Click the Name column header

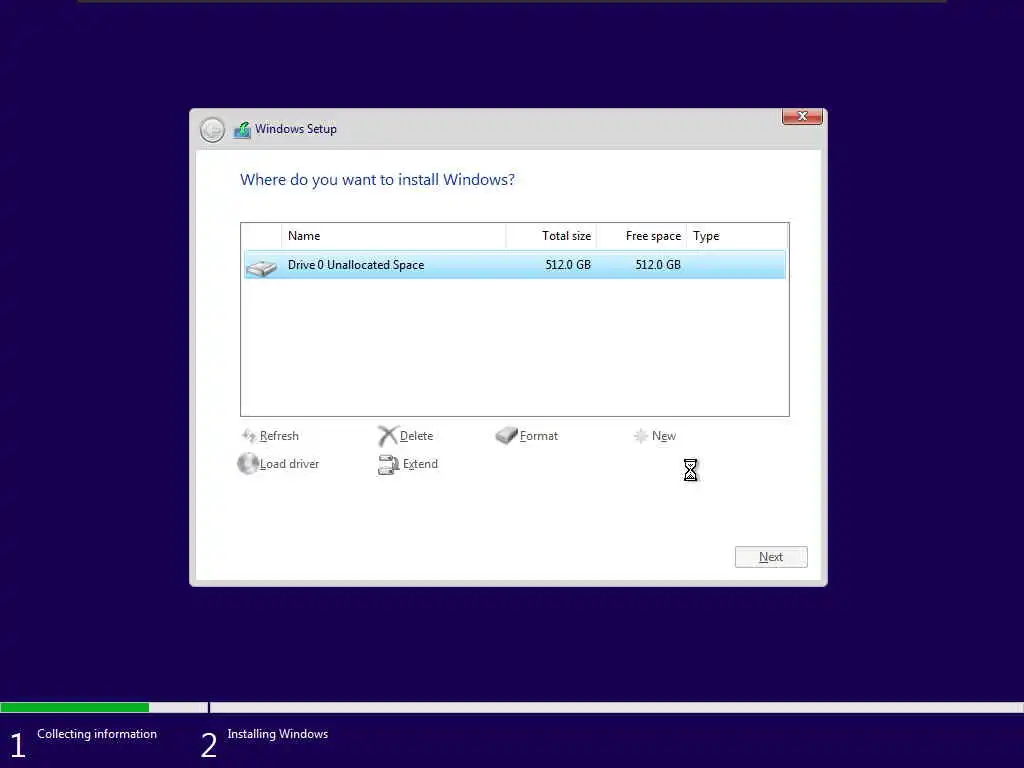393,236
